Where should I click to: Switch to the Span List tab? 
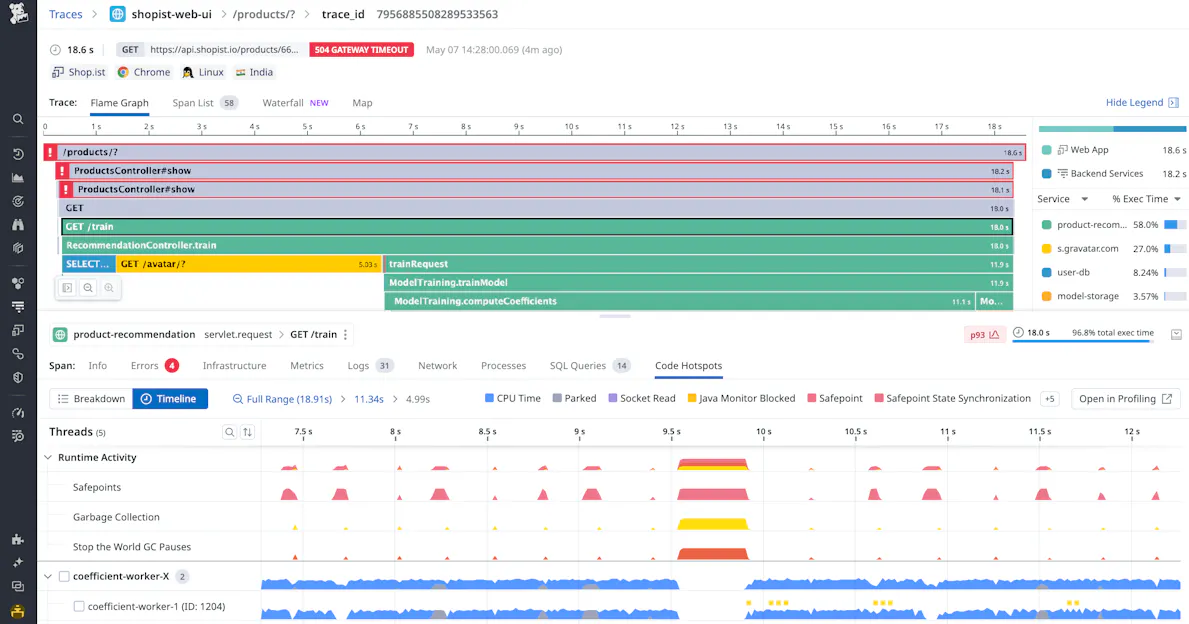(x=193, y=102)
